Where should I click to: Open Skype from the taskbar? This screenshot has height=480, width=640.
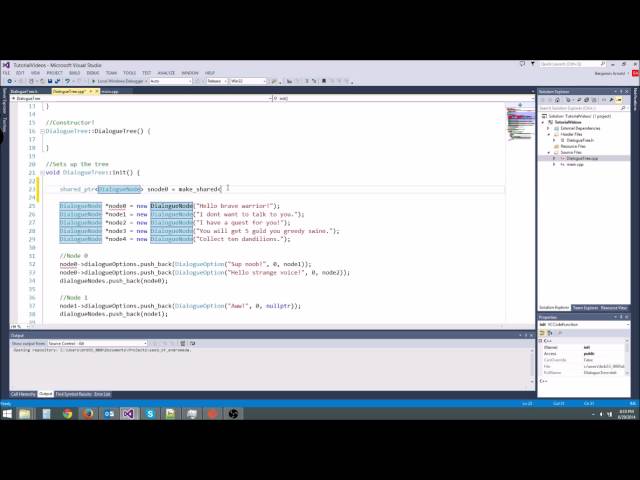[150, 414]
